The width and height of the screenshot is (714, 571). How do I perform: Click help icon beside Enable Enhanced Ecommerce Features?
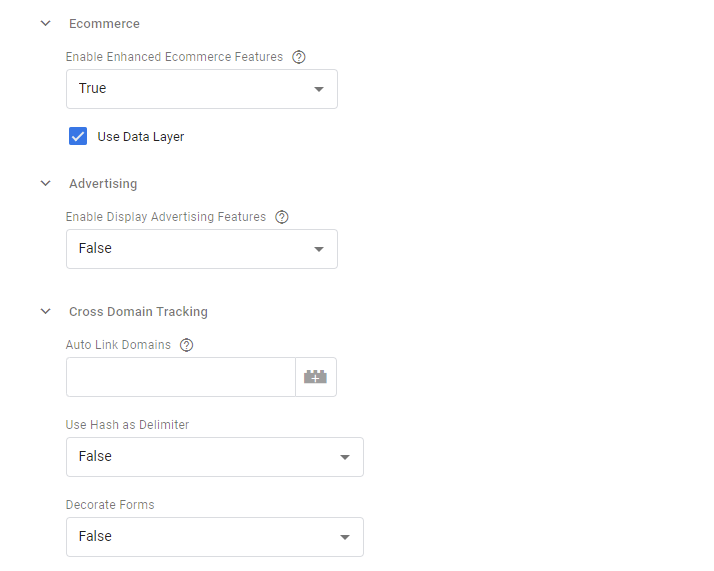(x=298, y=57)
